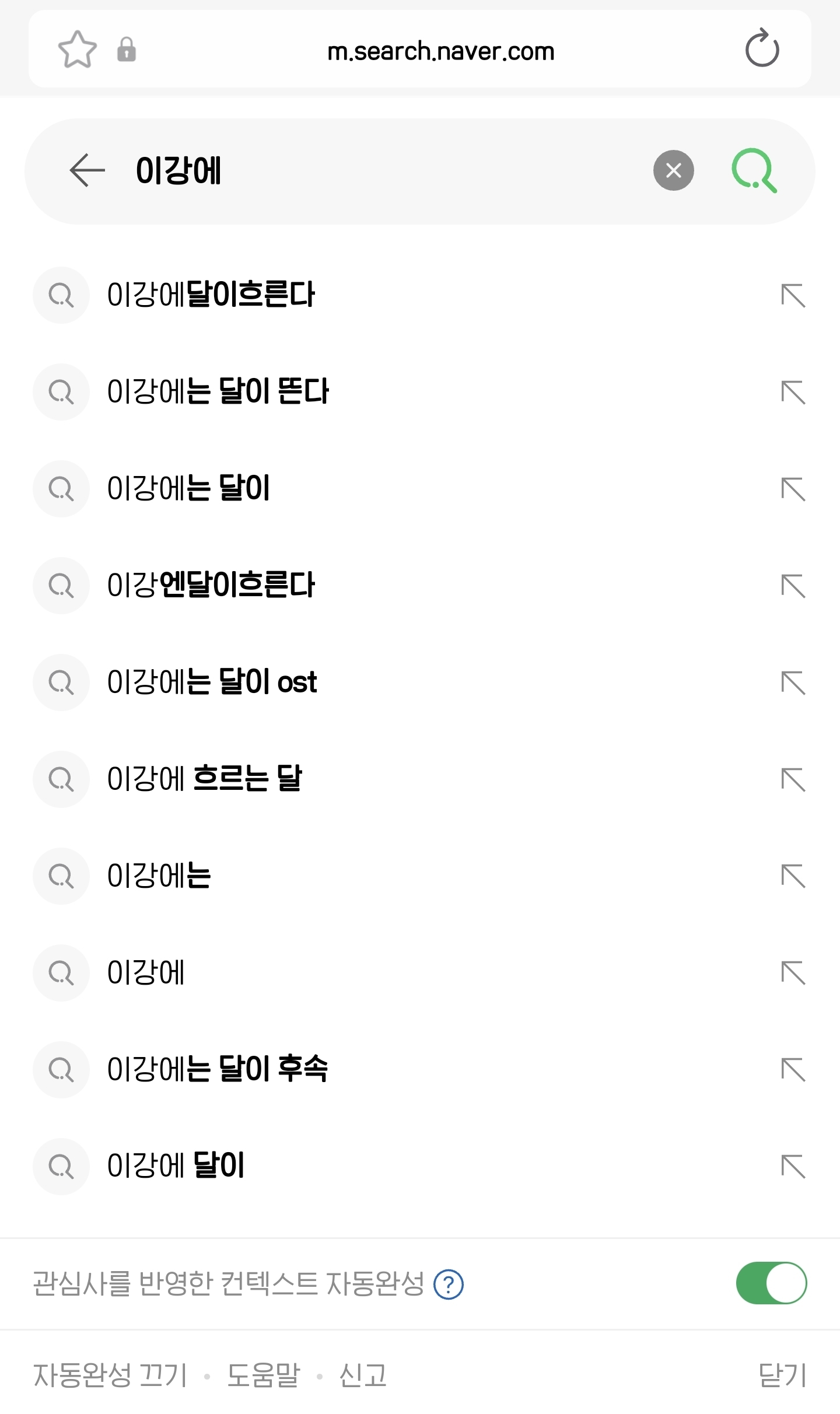Viewport: 840px width, 1414px height.
Task: Insert 이강에는 달이 뜬다 via arrow icon
Action: [793, 392]
